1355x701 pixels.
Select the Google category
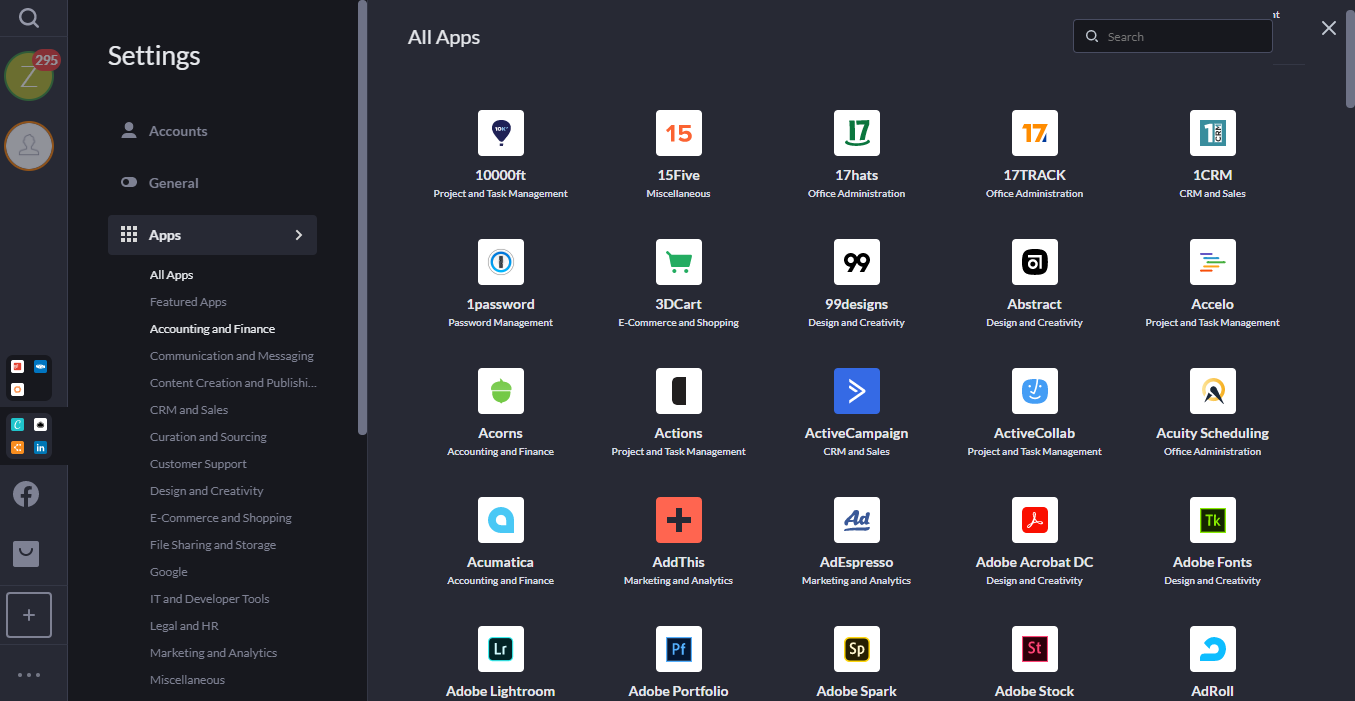[x=169, y=572]
